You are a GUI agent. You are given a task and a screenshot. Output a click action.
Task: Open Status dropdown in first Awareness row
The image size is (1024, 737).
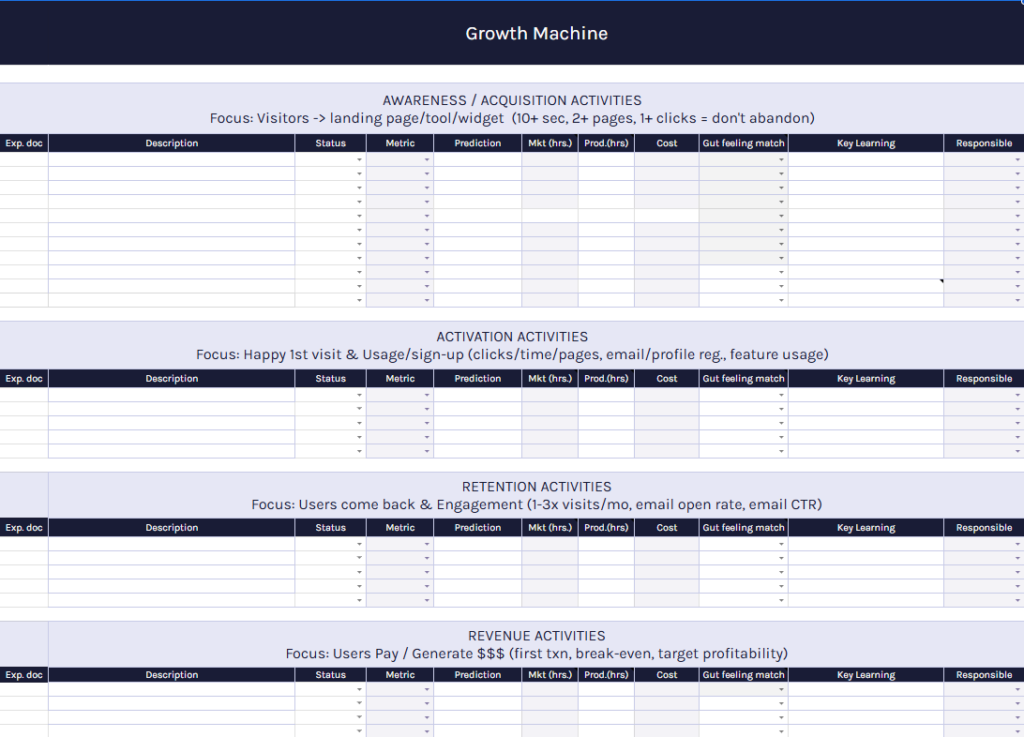click(x=359, y=160)
